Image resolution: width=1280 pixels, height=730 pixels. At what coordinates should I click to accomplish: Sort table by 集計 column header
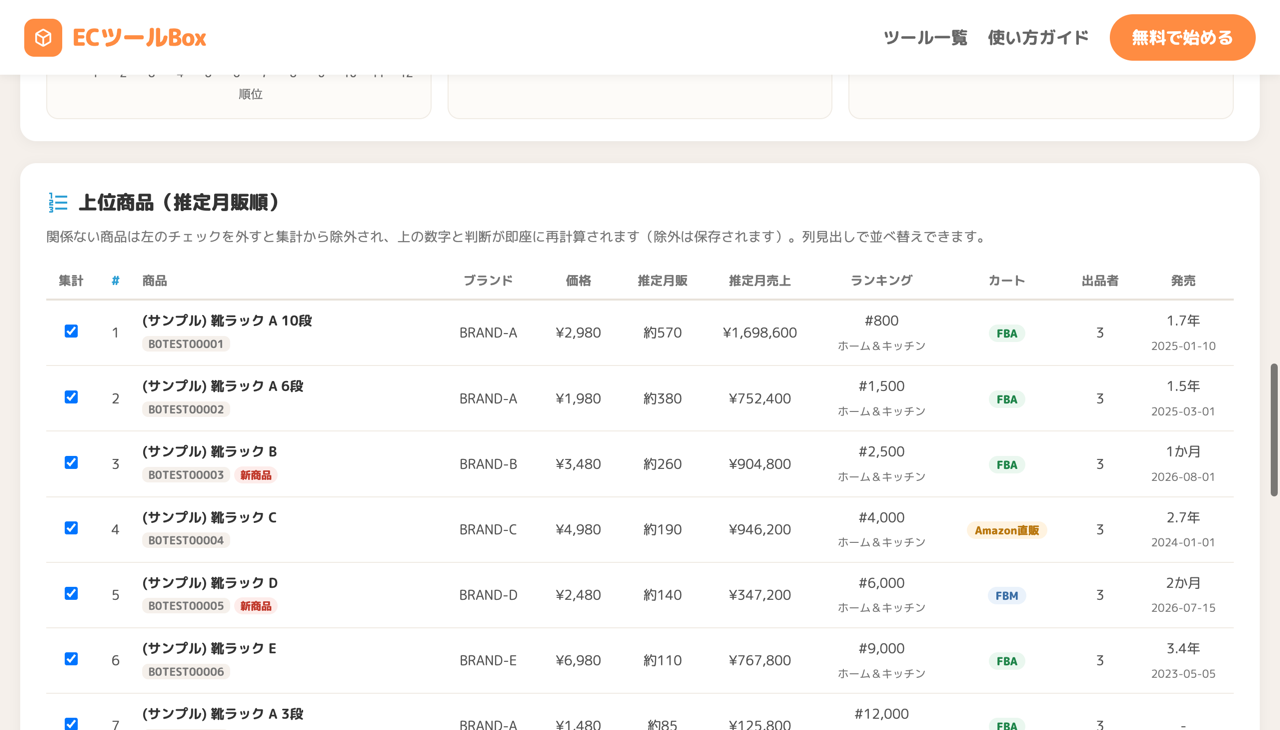pyautogui.click(x=71, y=281)
